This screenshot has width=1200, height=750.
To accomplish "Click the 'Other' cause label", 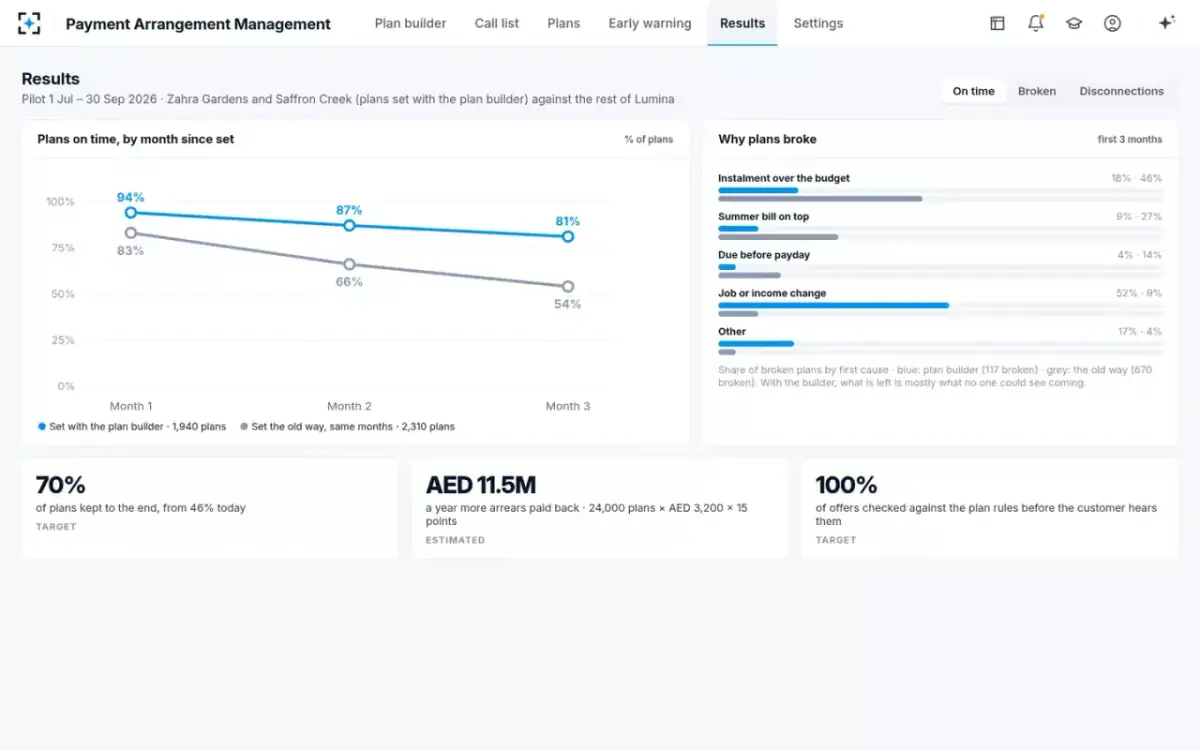I will pos(732,331).
